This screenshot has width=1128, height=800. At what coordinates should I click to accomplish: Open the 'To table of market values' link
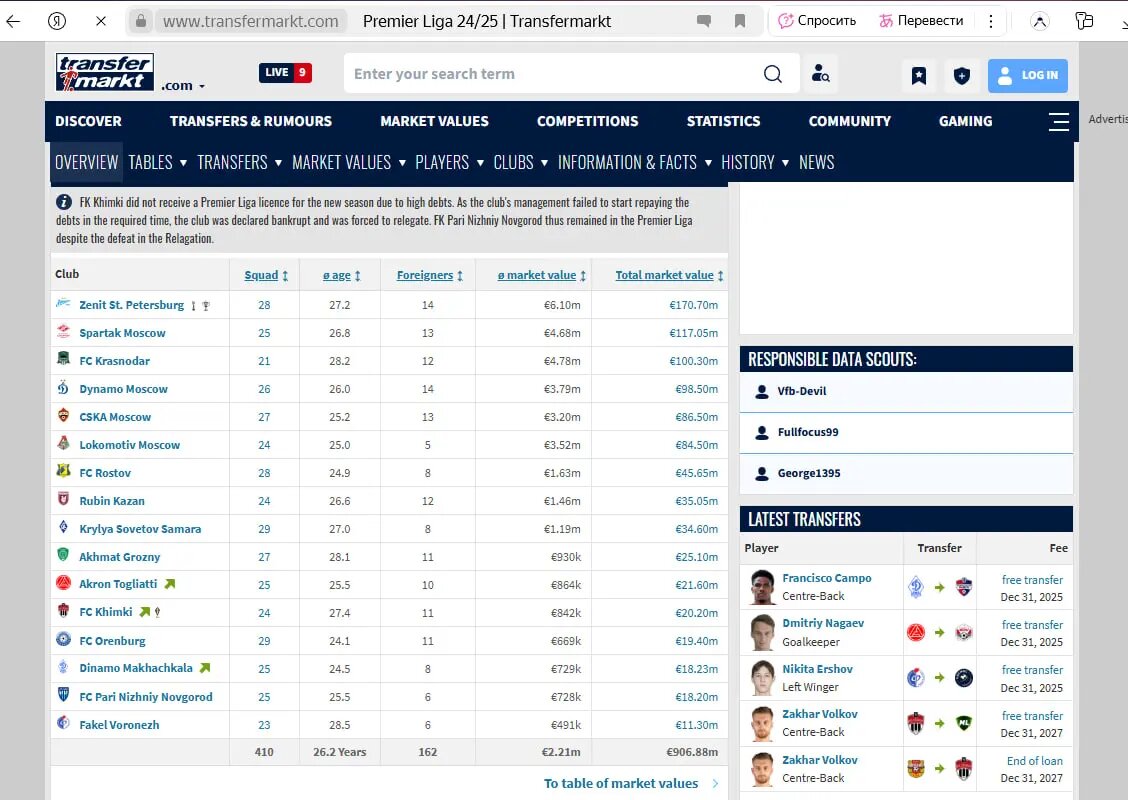(622, 784)
